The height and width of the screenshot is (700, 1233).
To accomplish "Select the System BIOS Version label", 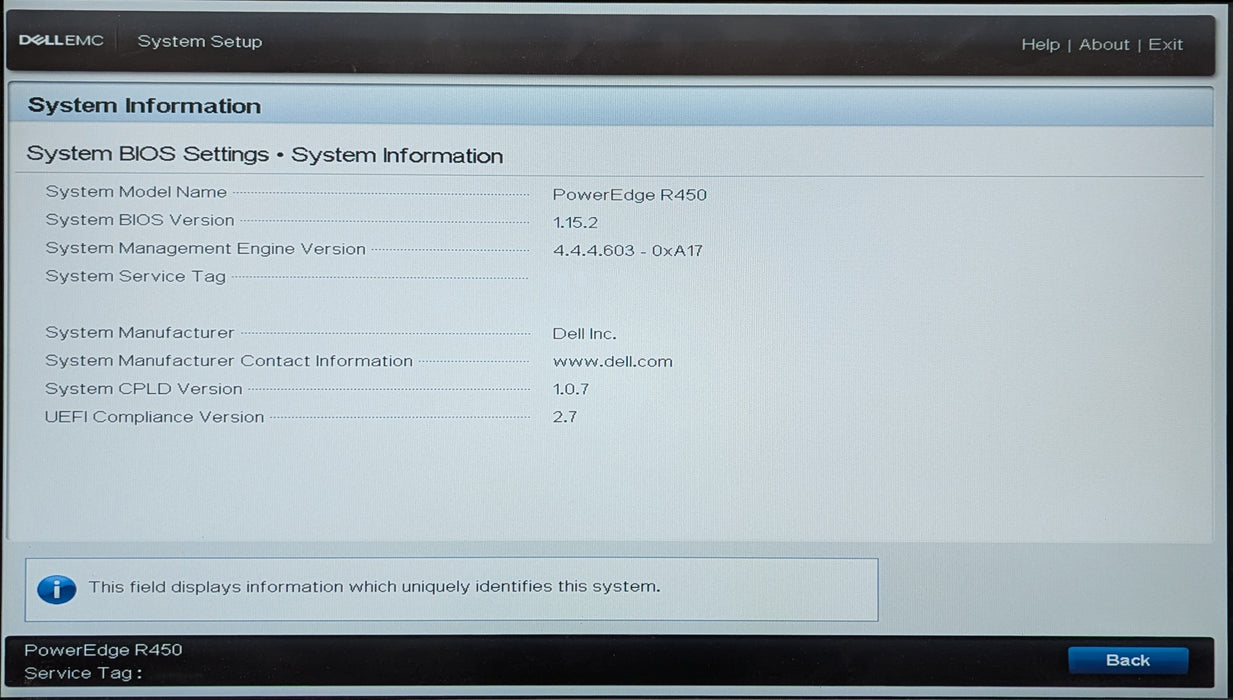I will [x=140, y=220].
